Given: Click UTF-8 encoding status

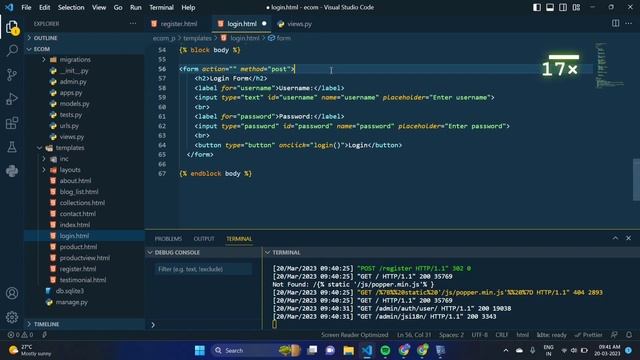Looking at the screenshot, I should (480, 335).
